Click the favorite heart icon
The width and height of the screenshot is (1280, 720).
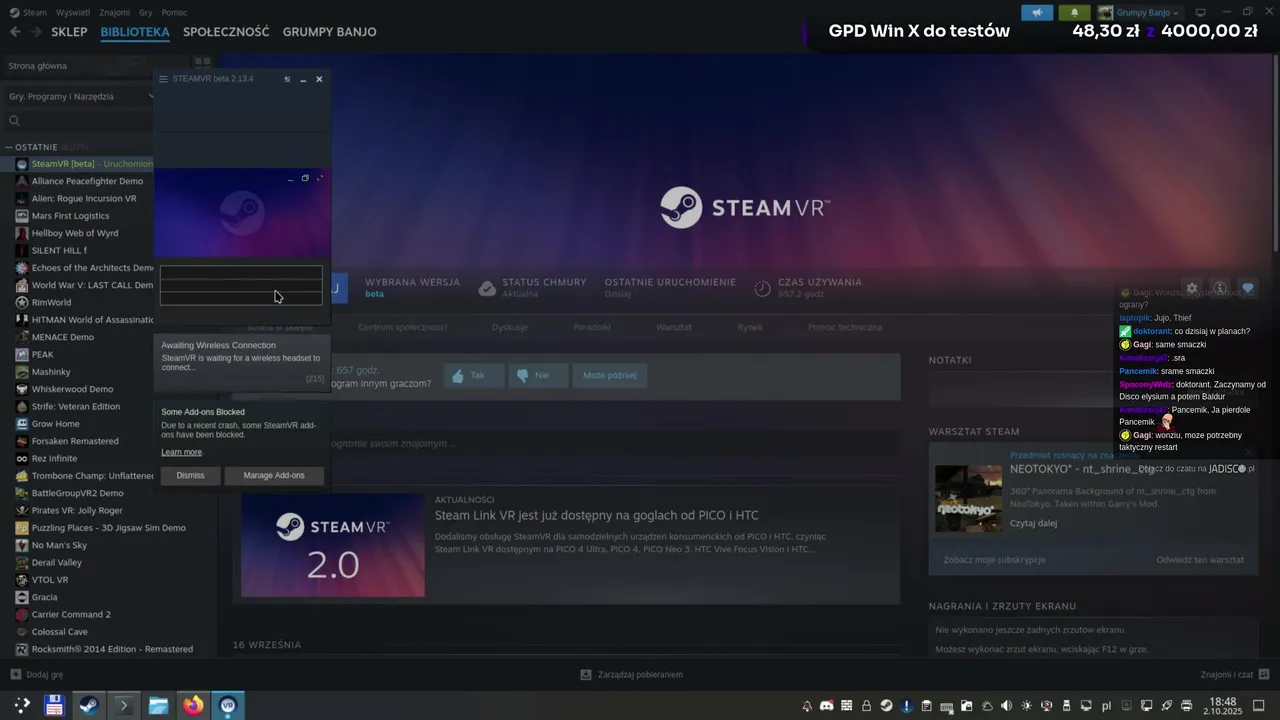click(1247, 288)
